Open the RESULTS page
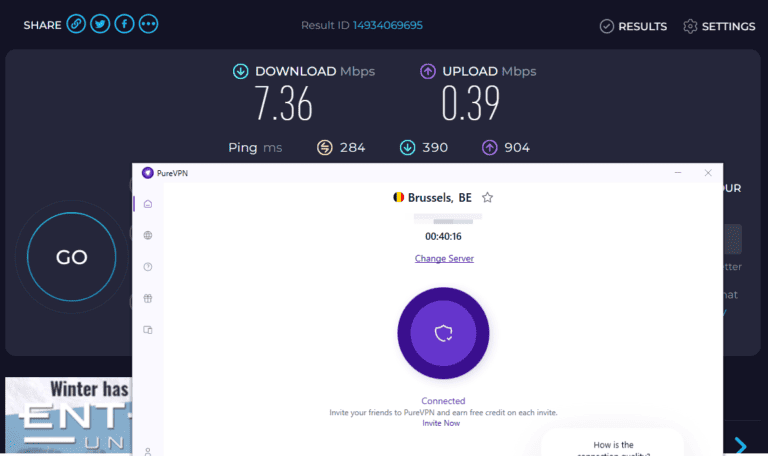The height and width of the screenshot is (456, 768). pos(633,26)
